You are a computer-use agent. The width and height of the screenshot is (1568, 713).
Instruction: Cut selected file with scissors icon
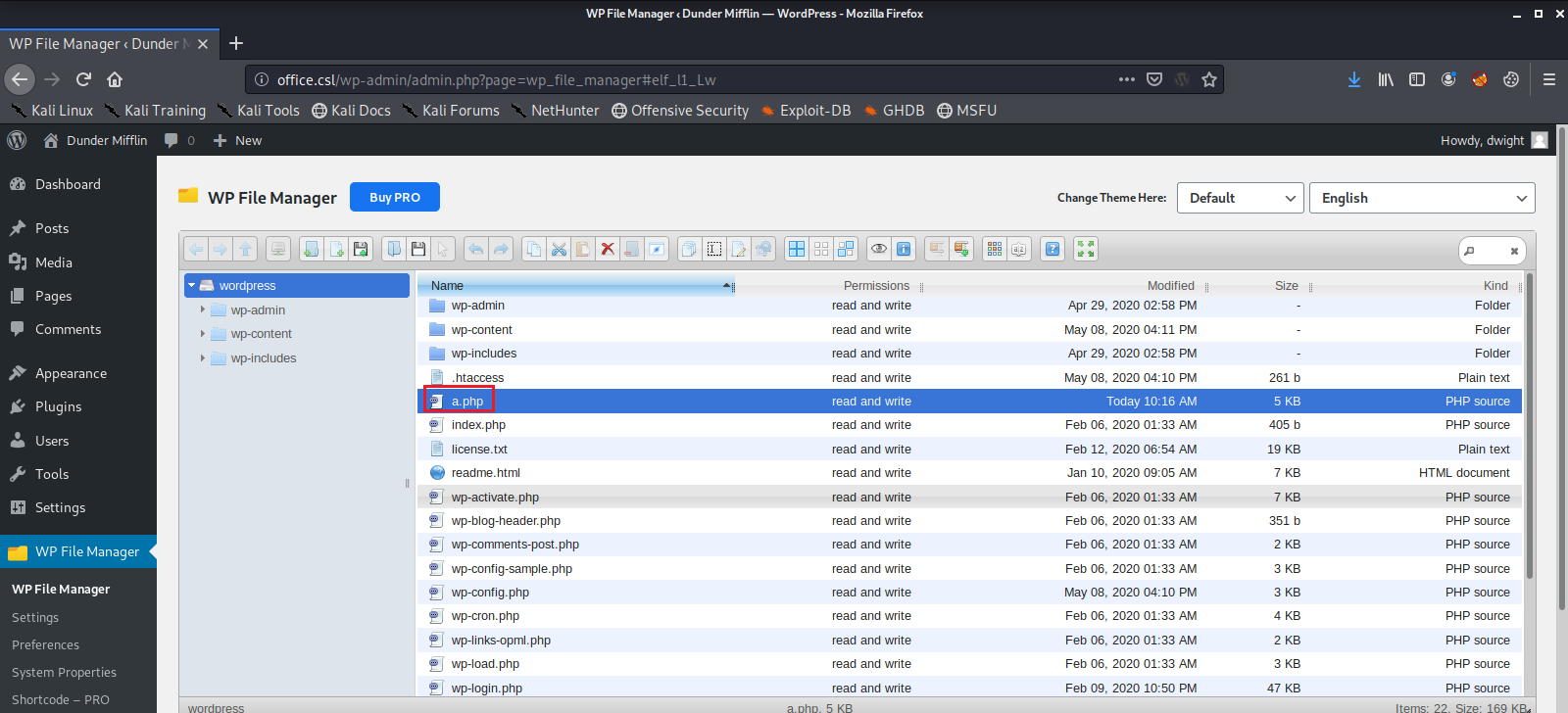559,249
